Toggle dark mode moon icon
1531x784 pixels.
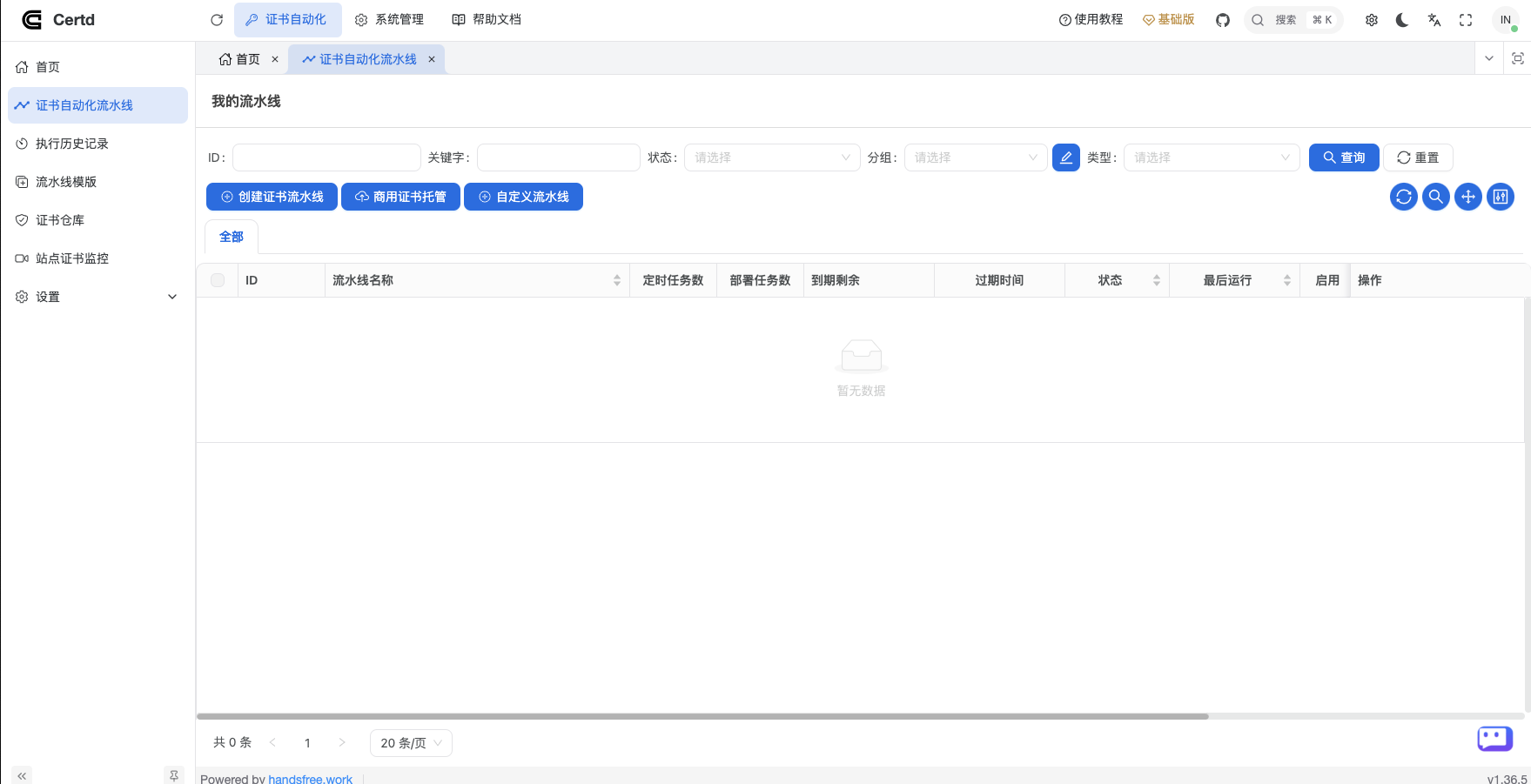click(x=1402, y=20)
